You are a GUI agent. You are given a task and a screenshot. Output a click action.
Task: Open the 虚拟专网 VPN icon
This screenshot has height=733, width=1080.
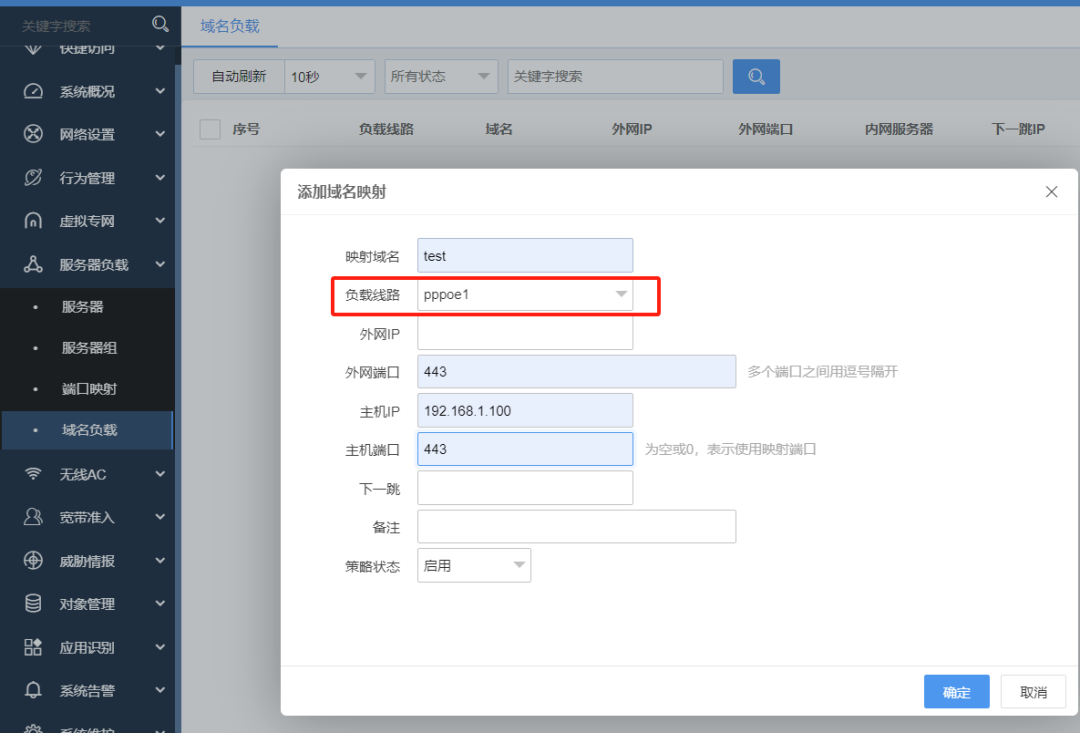24,220
